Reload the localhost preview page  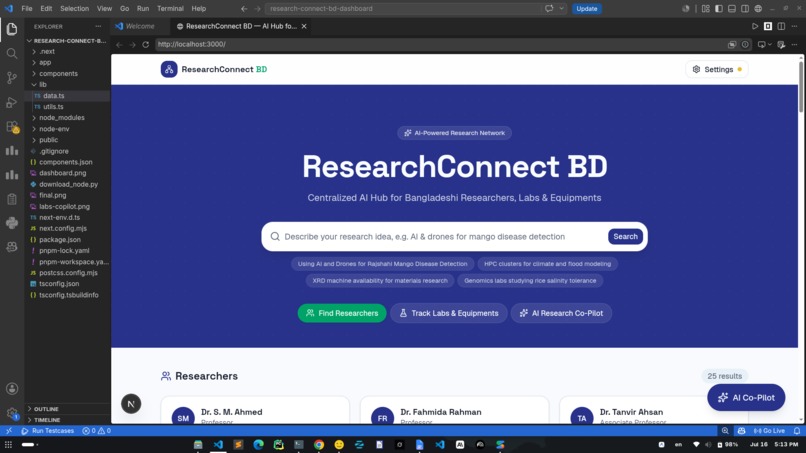[x=145, y=45]
